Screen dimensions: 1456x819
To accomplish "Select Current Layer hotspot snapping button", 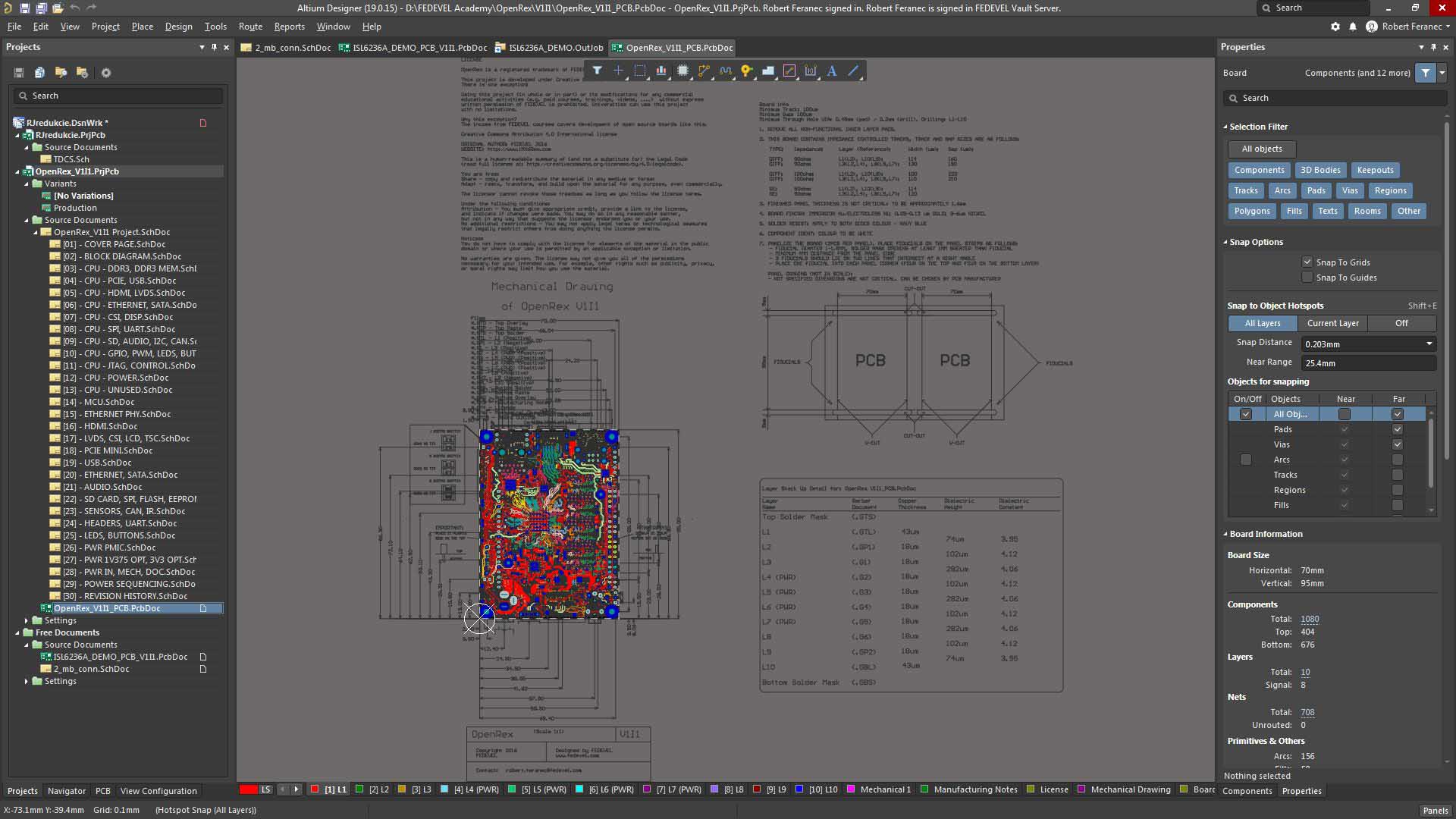I will 1332,323.
